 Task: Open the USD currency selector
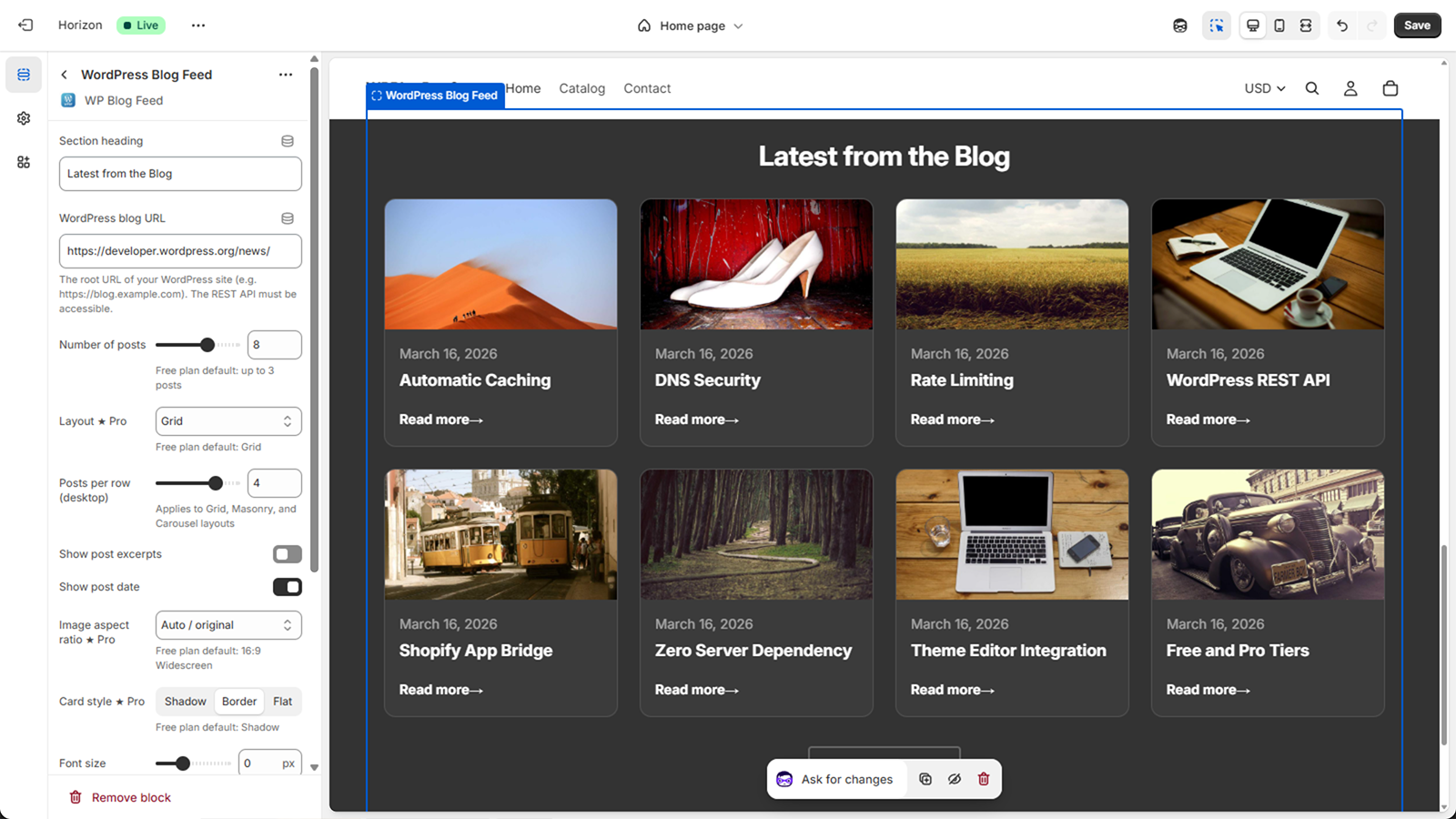point(1264,88)
